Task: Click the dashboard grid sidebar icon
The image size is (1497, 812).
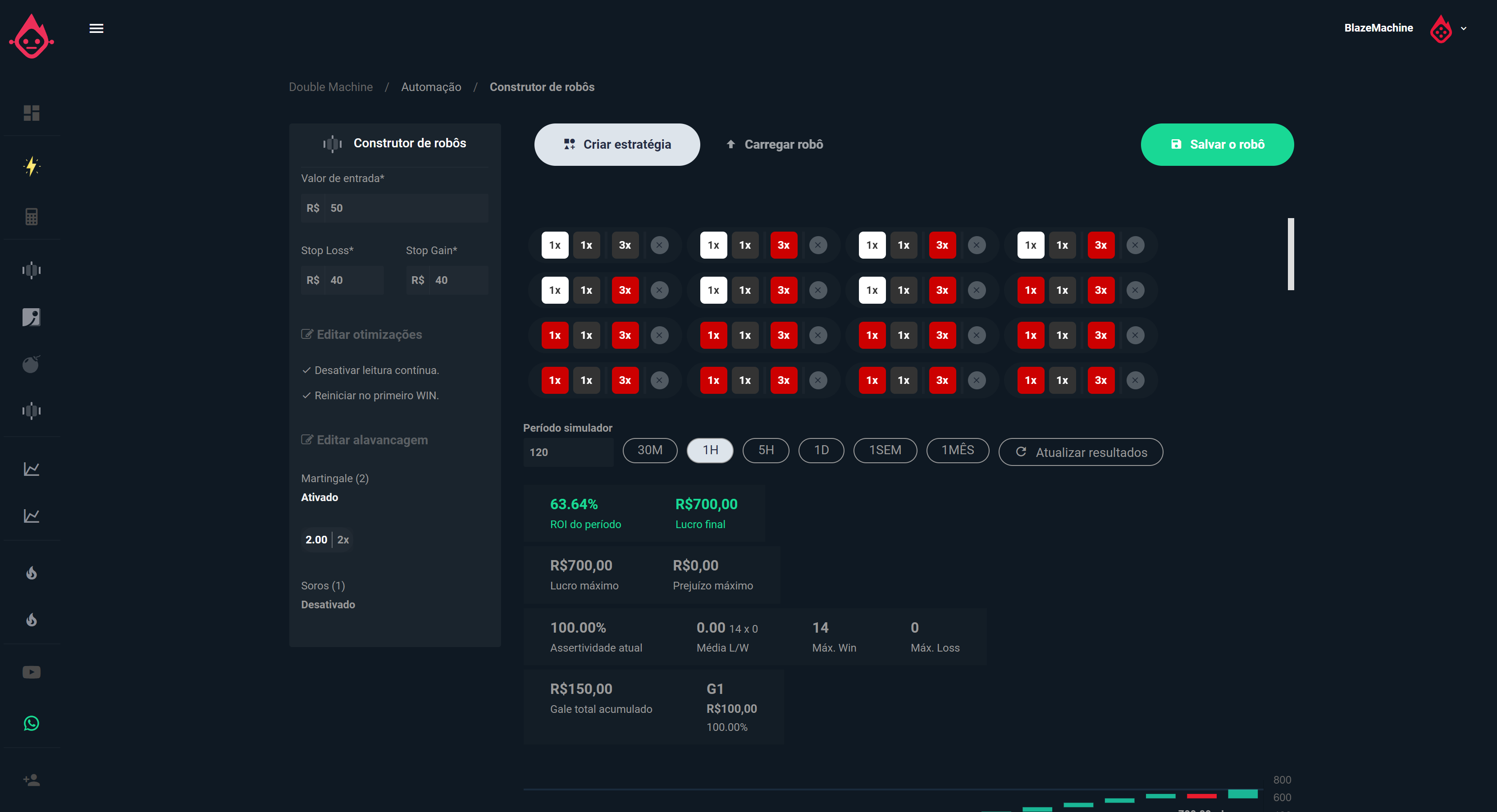Action: [x=32, y=113]
